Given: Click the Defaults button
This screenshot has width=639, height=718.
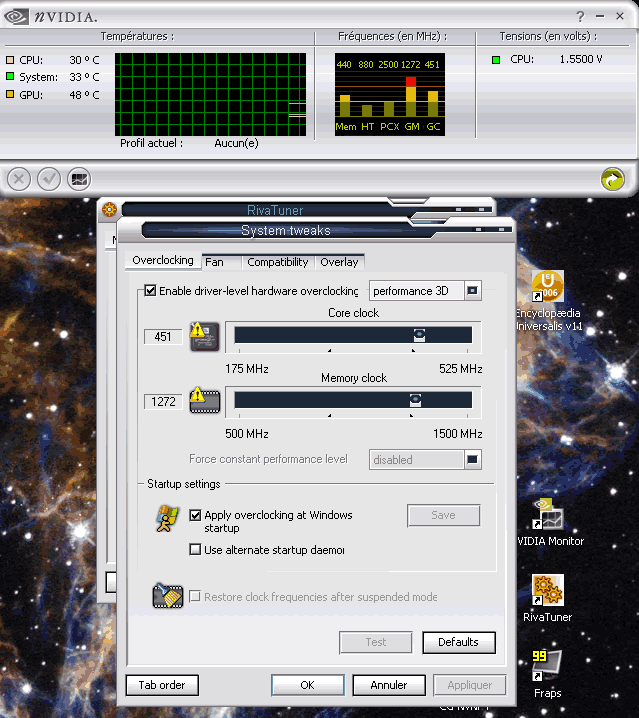Looking at the screenshot, I should [x=458, y=642].
